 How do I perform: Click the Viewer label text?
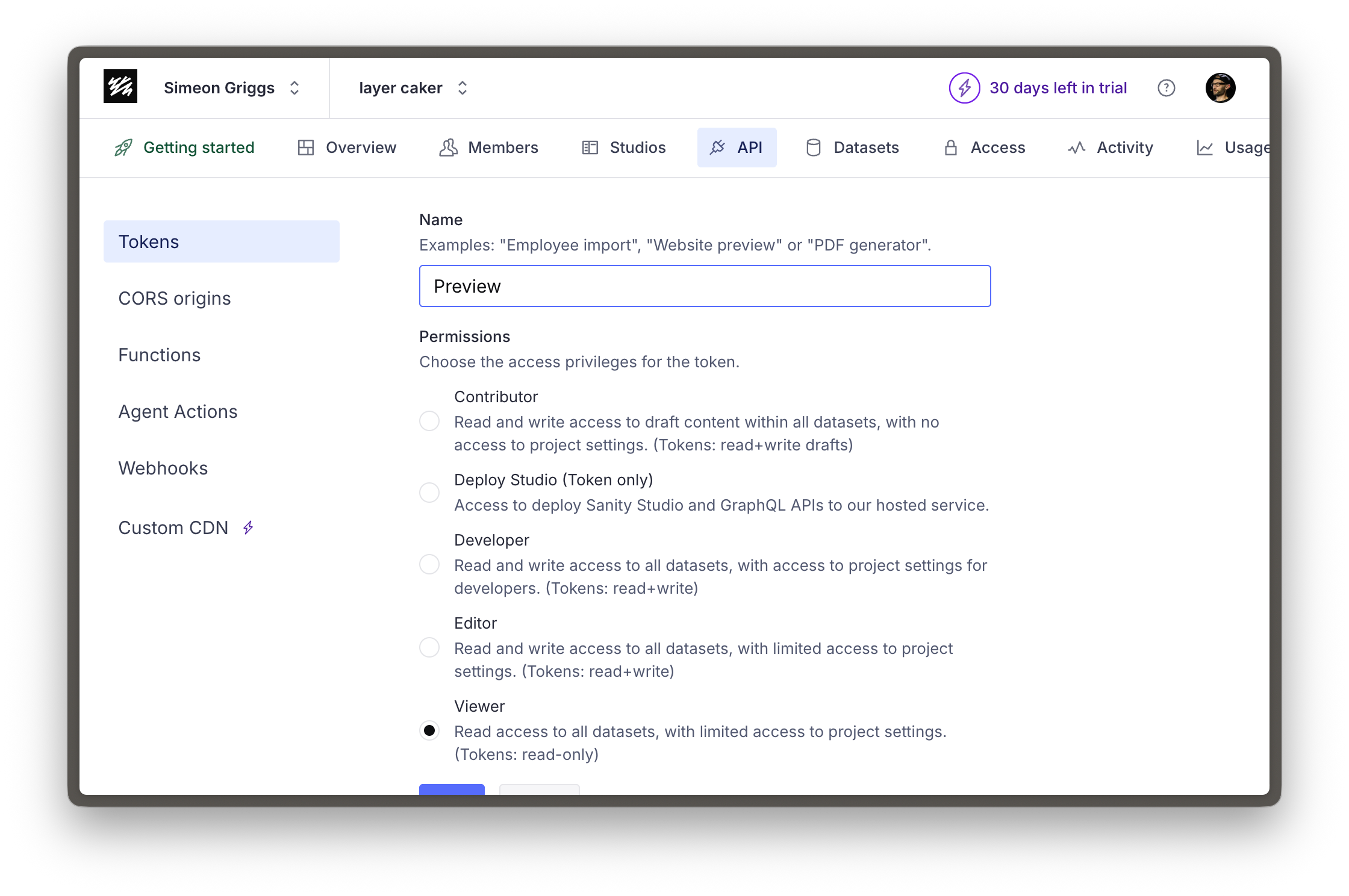coord(479,706)
